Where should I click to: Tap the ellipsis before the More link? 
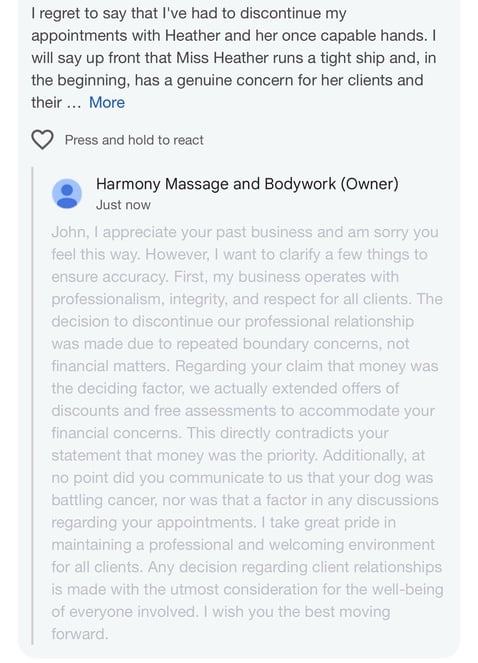(74, 103)
